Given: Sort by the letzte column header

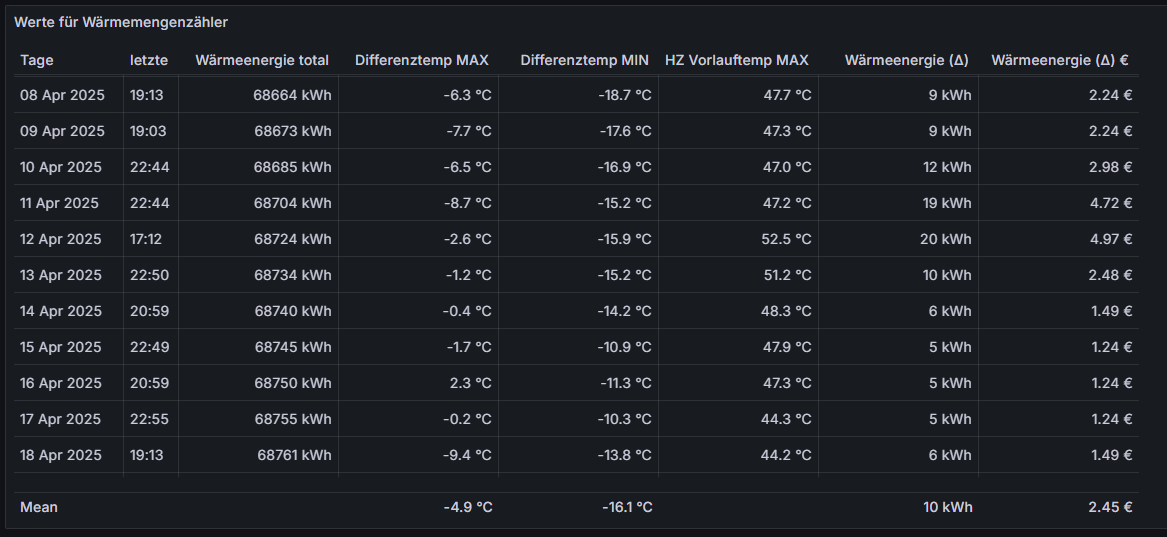Looking at the screenshot, I should [149, 60].
